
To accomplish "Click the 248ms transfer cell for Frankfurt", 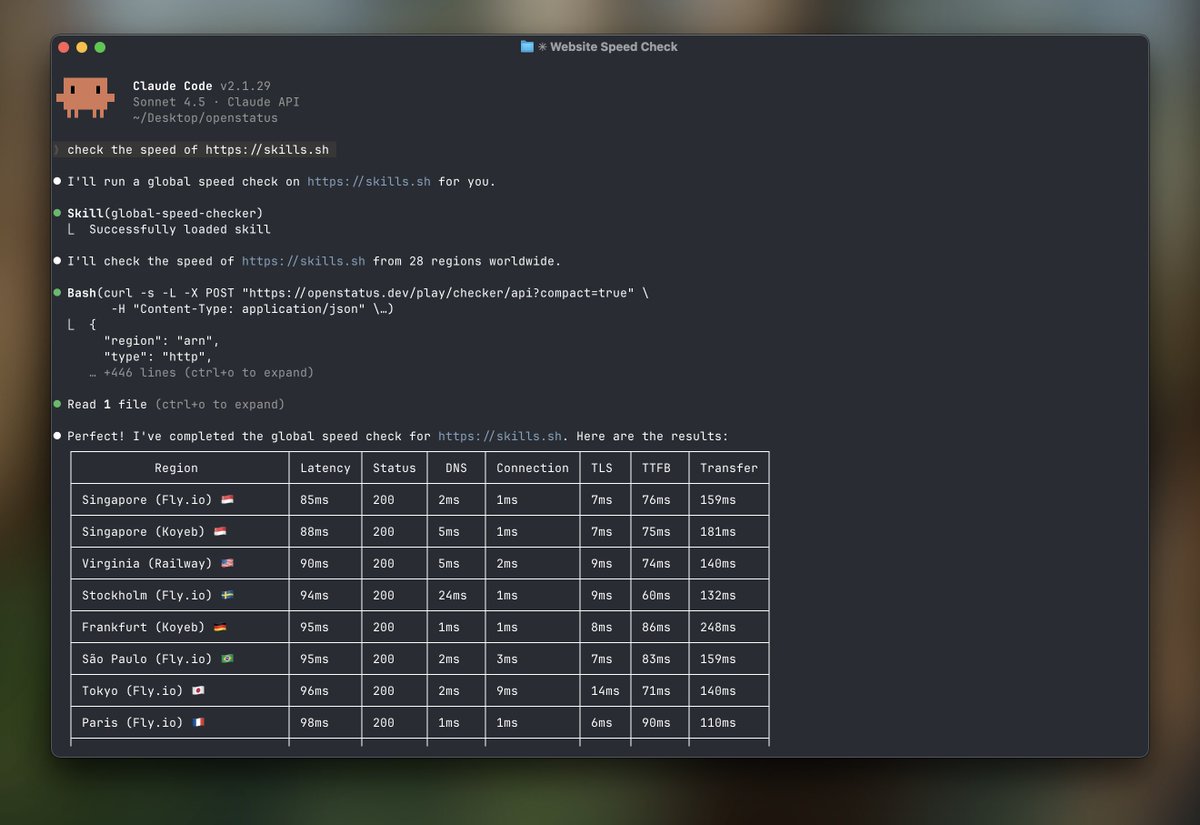I will tap(718, 627).
